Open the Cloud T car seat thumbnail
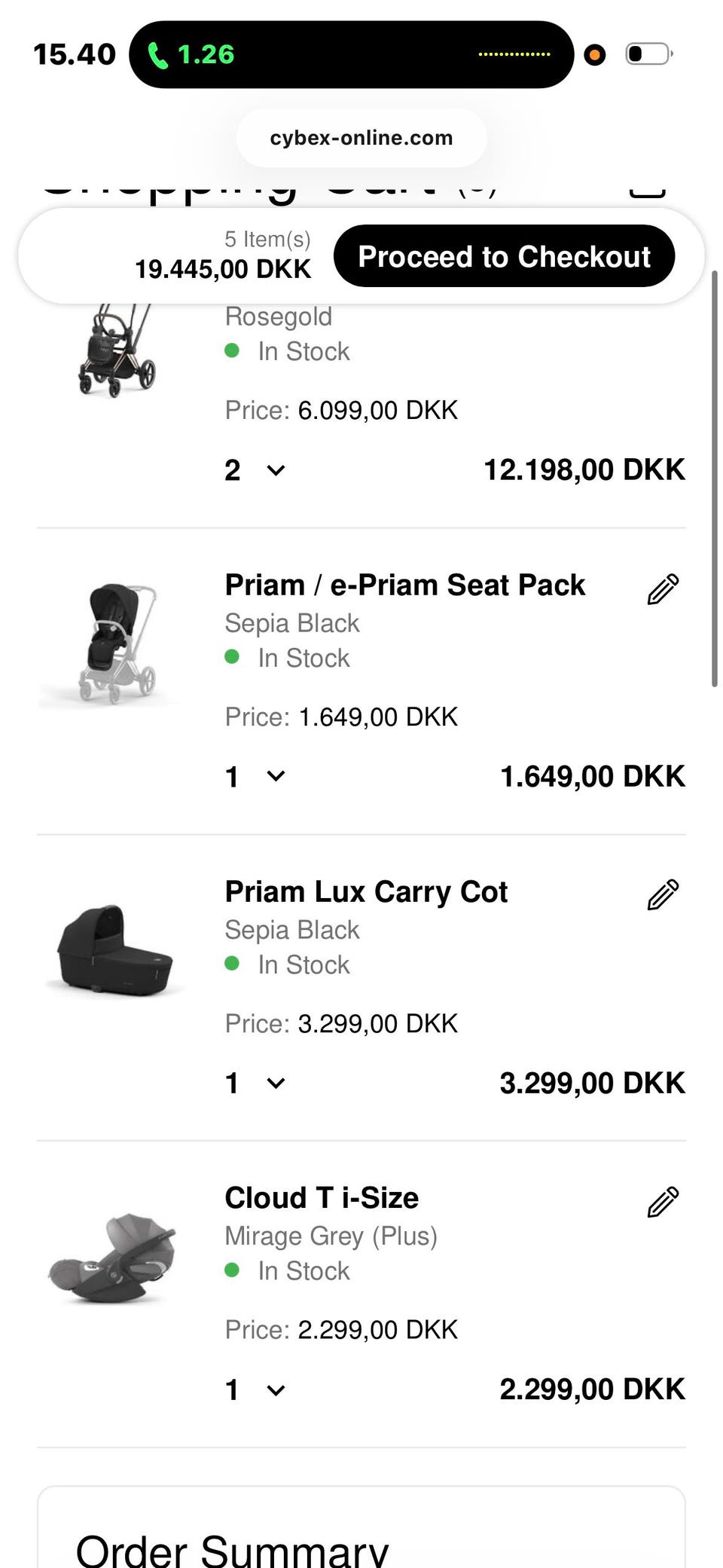The height and width of the screenshot is (1568, 723). (x=113, y=1257)
